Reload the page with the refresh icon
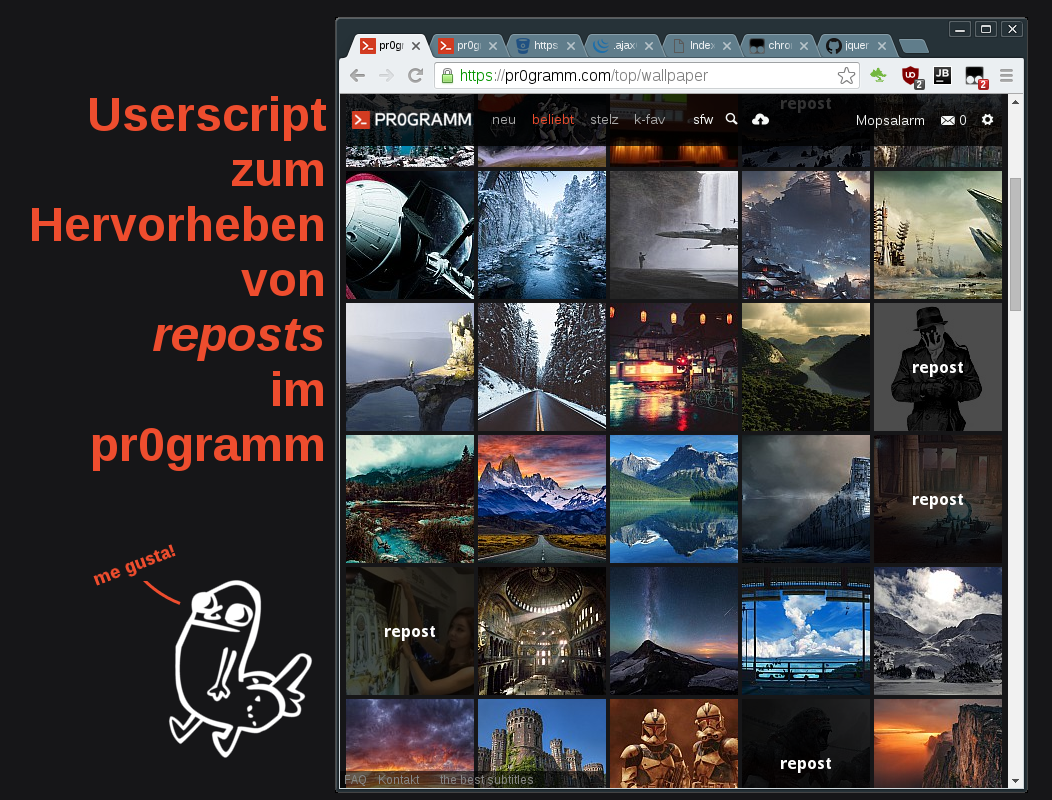The width and height of the screenshot is (1052, 800). [x=416, y=76]
